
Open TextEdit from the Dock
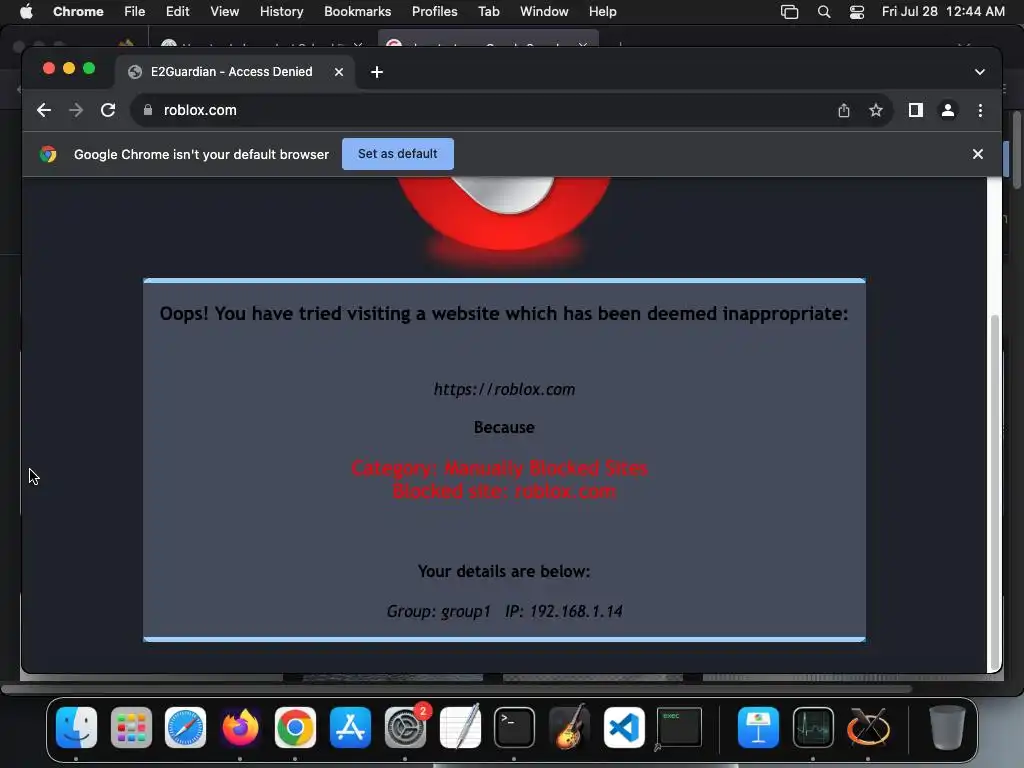460,727
